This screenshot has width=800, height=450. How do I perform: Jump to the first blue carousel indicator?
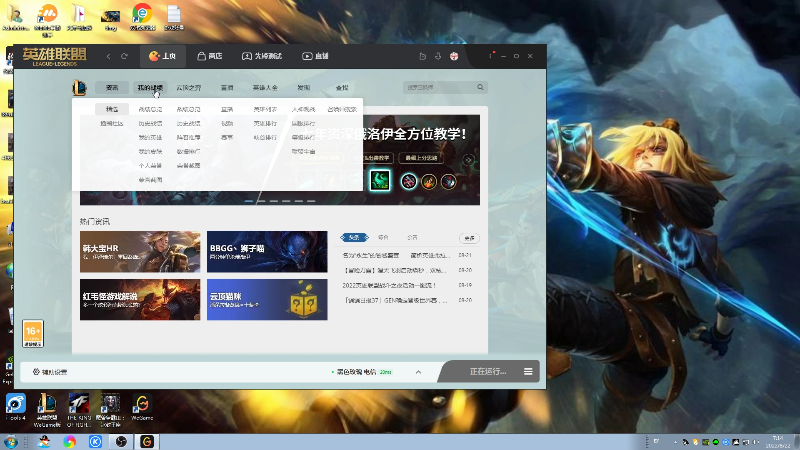click(x=249, y=201)
